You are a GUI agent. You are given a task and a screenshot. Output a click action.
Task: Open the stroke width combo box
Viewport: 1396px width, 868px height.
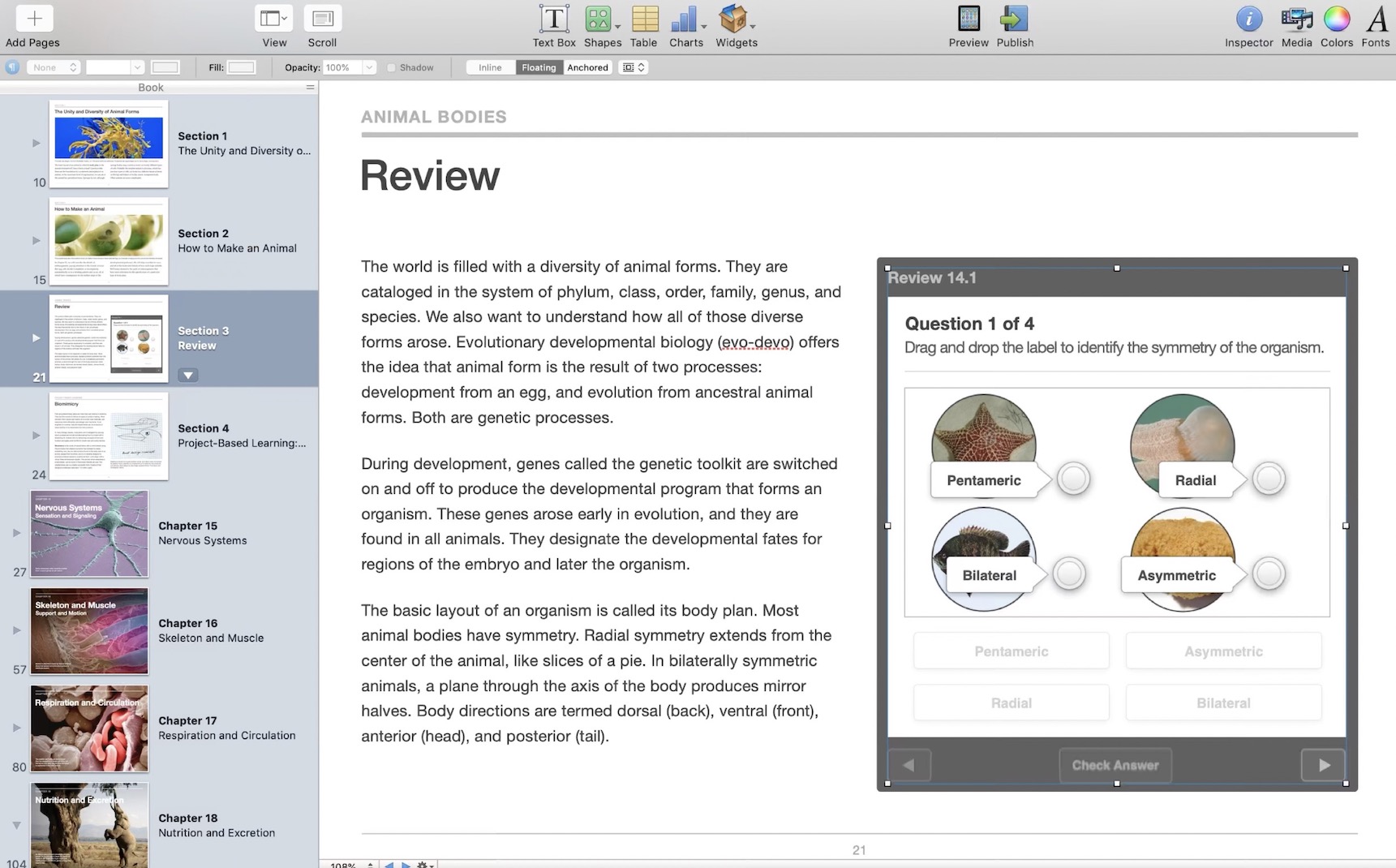(115, 67)
